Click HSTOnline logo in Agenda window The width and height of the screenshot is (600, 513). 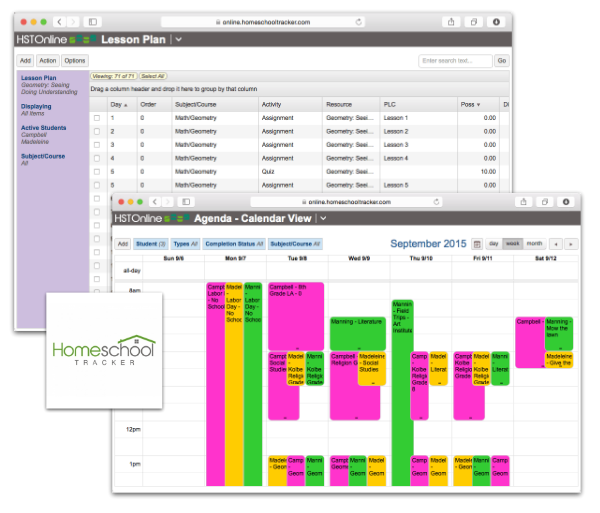(152, 218)
